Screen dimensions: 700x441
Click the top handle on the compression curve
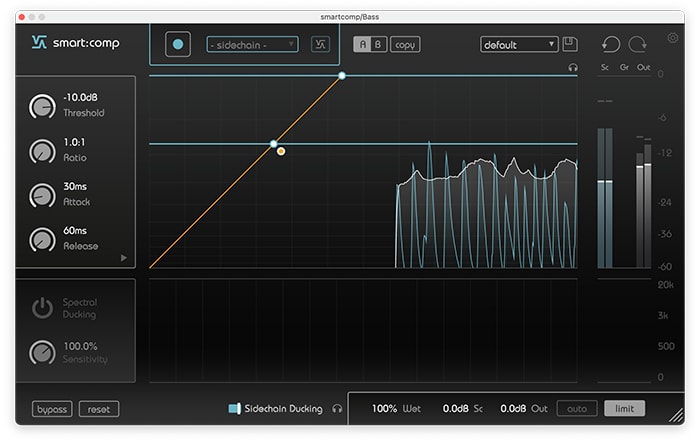342,75
